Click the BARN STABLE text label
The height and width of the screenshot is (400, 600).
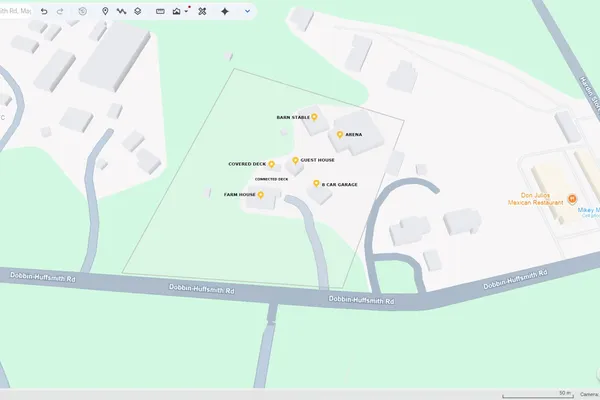coord(293,117)
